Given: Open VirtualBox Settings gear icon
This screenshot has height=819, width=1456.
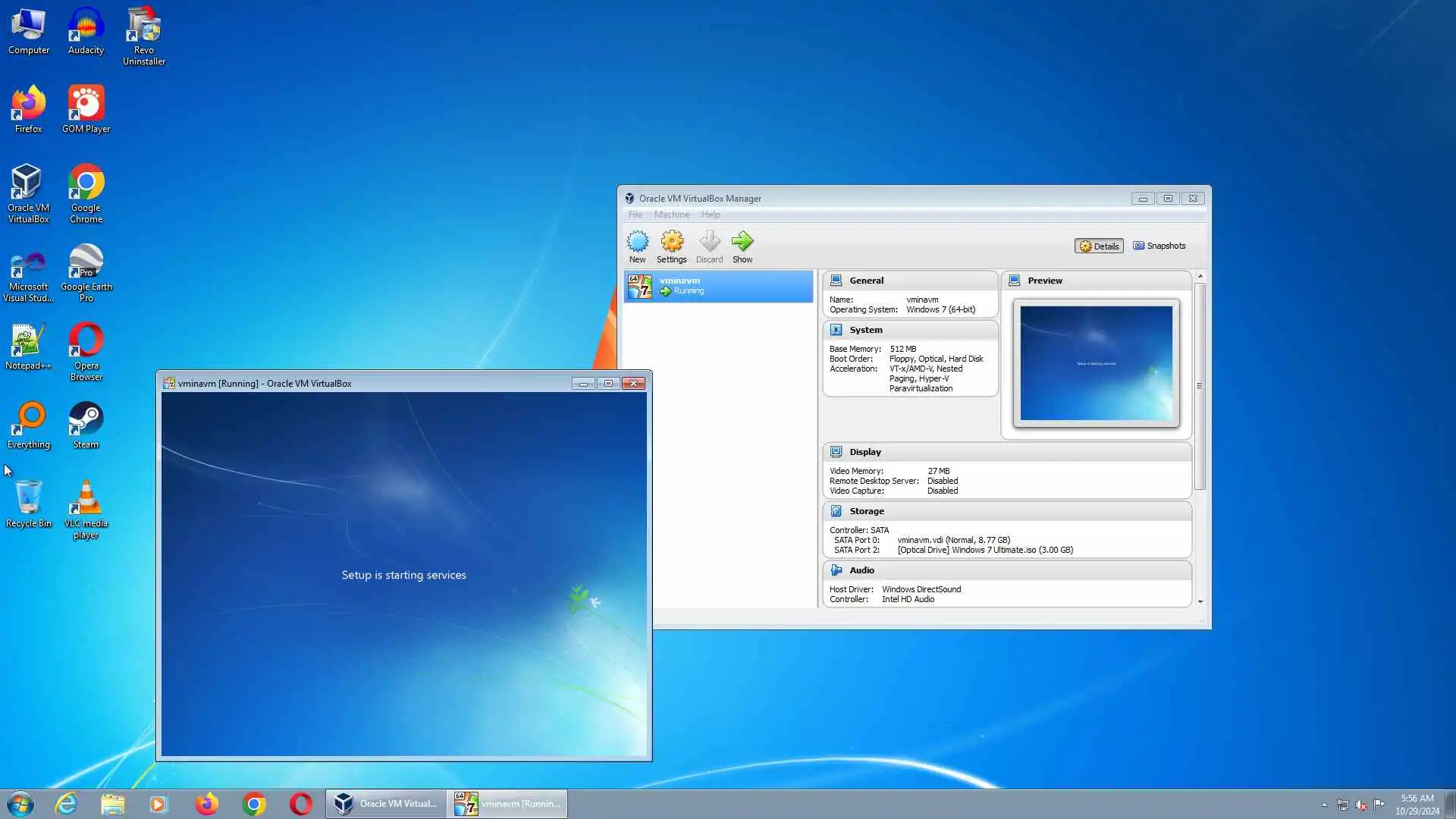Looking at the screenshot, I should [671, 243].
